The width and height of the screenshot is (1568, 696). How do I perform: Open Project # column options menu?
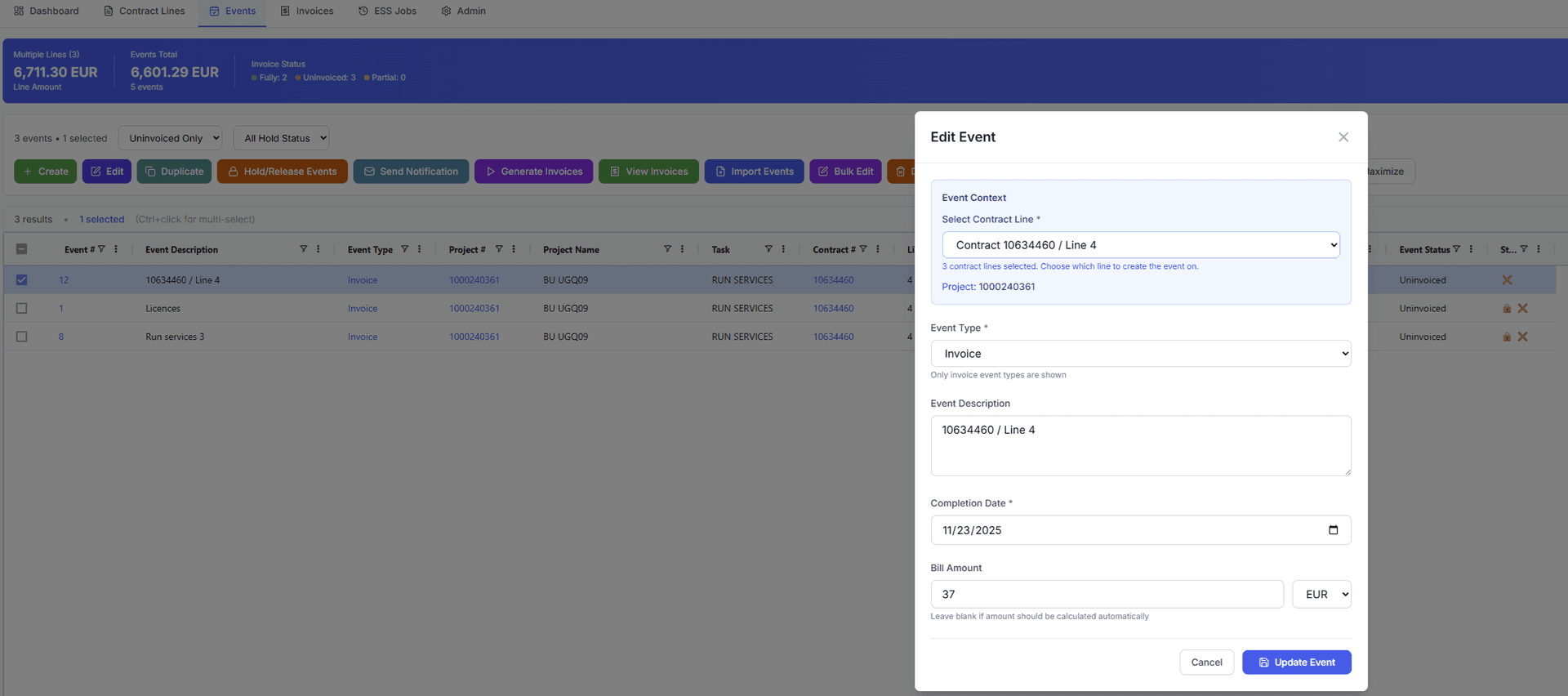(x=514, y=249)
